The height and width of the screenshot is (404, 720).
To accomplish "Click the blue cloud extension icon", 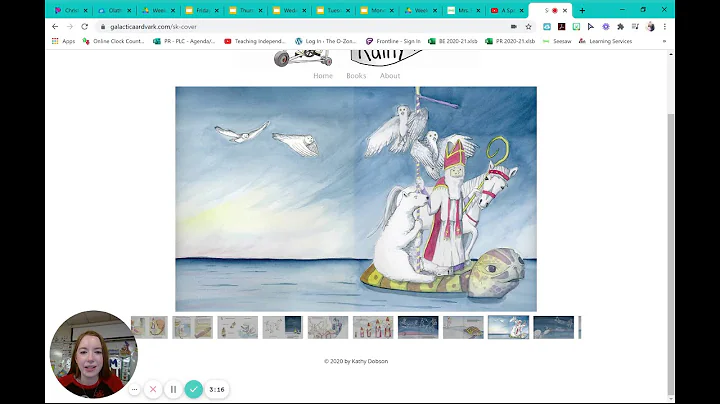I will pyautogui.click(x=547, y=27).
